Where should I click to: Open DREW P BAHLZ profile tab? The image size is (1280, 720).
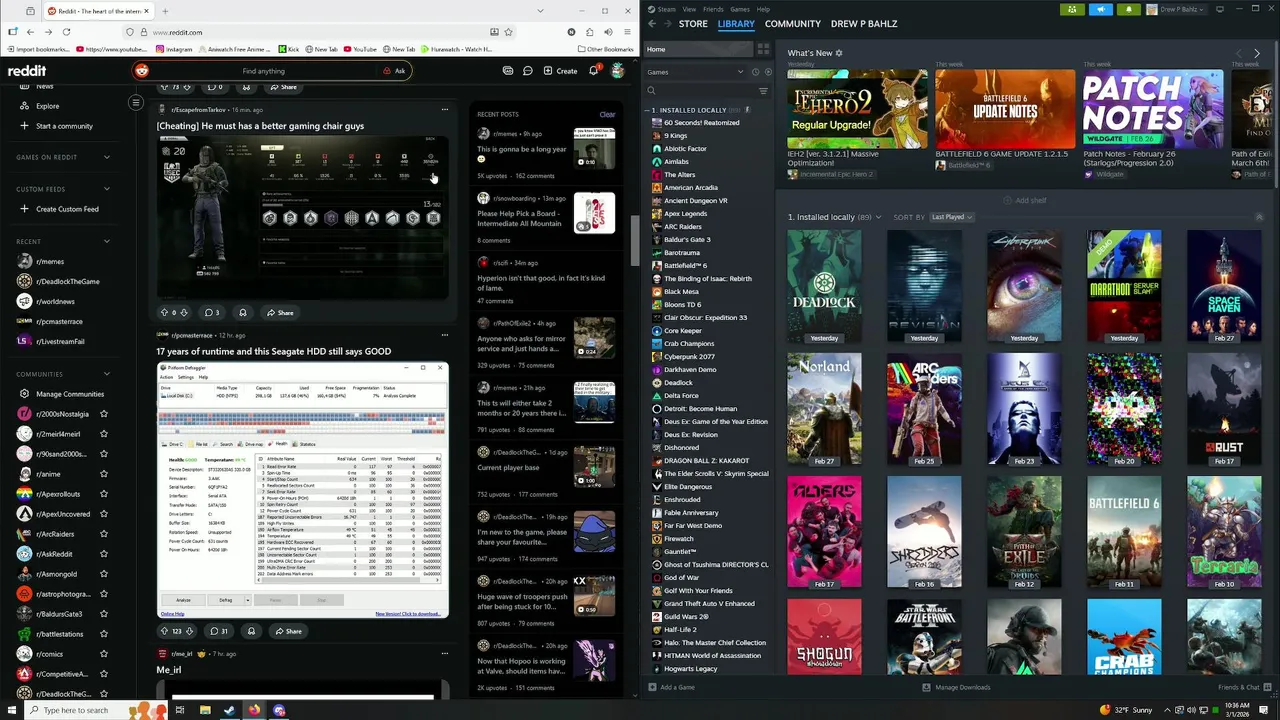(x=864, y=24)
